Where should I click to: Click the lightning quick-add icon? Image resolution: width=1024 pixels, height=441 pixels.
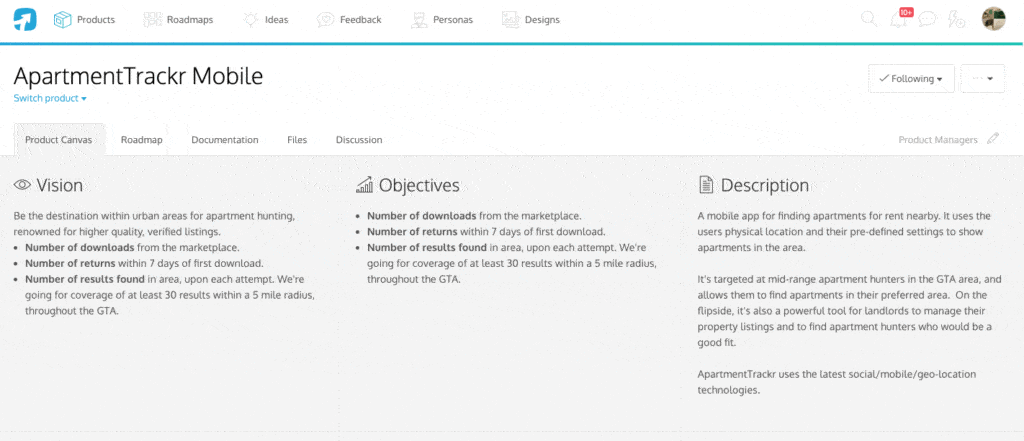point(957,19)
